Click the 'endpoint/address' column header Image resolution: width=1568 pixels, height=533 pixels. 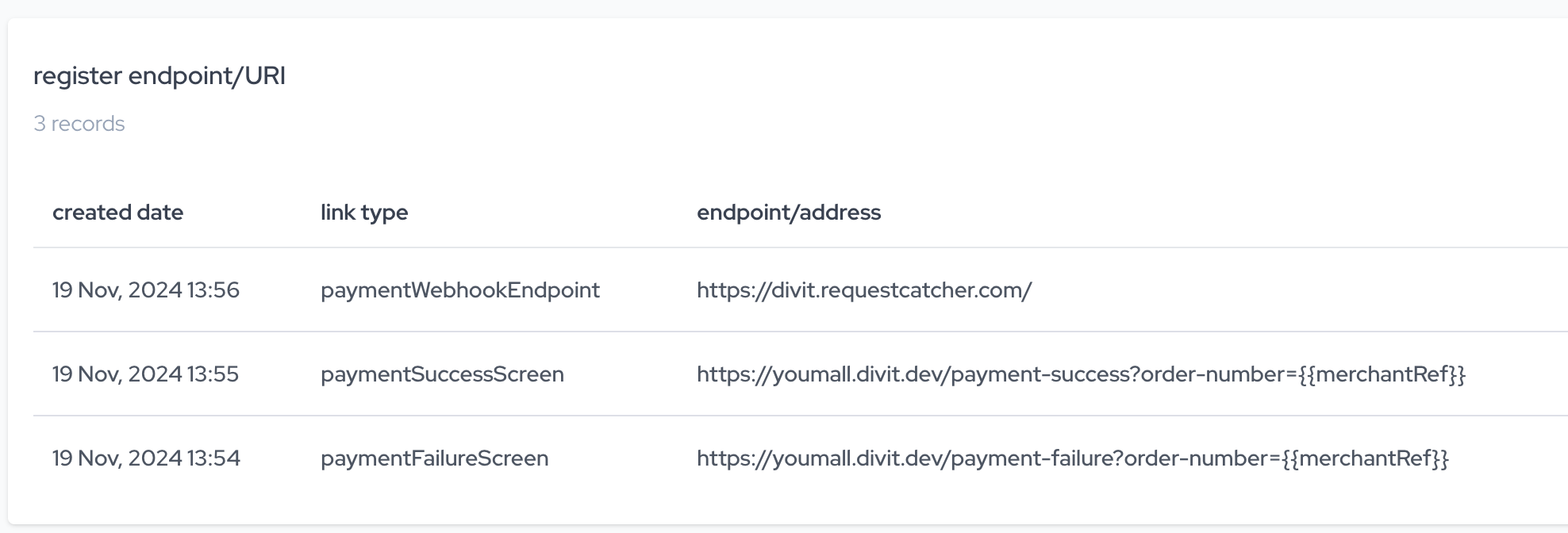(x=789, y=213)
